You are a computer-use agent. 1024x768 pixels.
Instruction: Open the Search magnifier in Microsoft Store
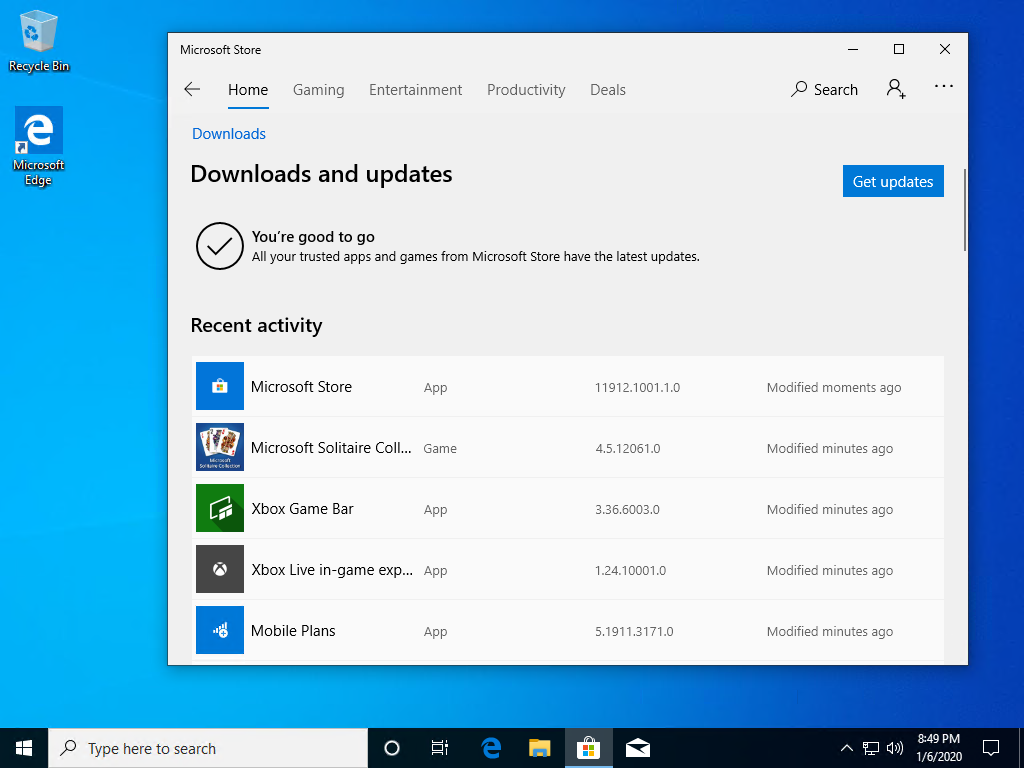coord(824,89)
